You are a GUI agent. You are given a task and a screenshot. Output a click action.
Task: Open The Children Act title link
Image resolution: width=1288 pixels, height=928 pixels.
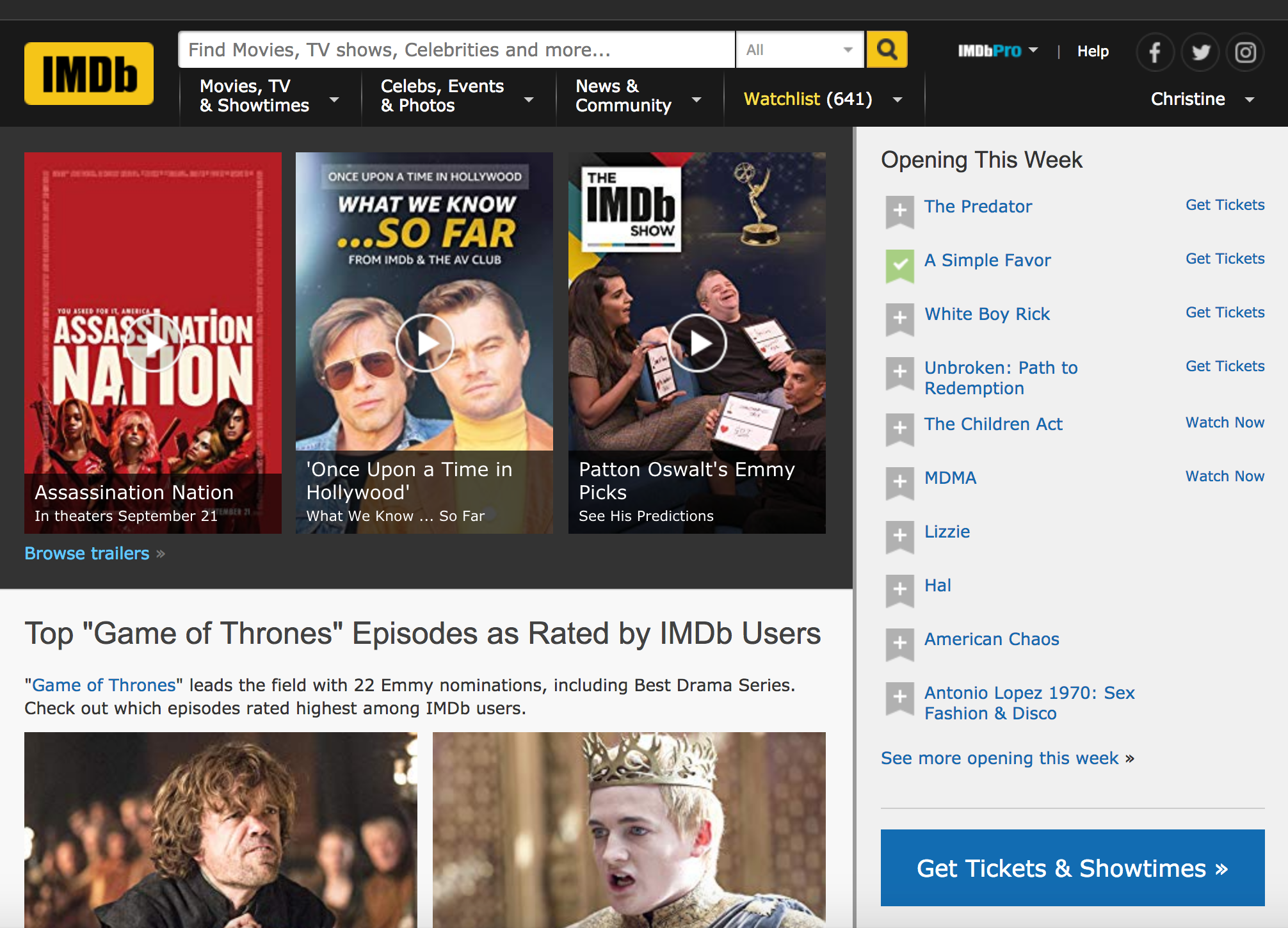993,424
